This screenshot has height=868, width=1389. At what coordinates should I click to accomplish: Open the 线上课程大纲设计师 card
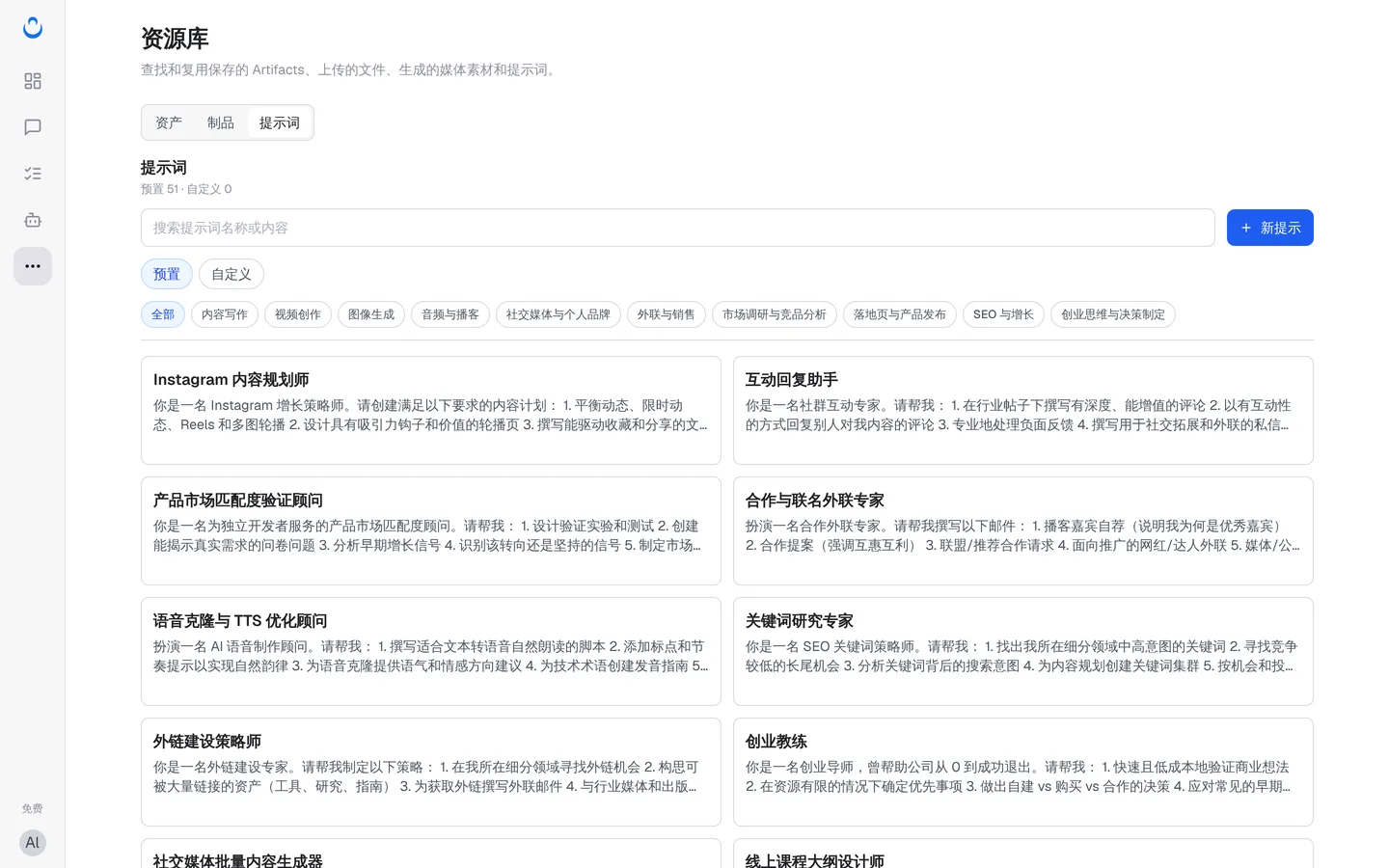pyautogui.click(x=1023, y=854)
